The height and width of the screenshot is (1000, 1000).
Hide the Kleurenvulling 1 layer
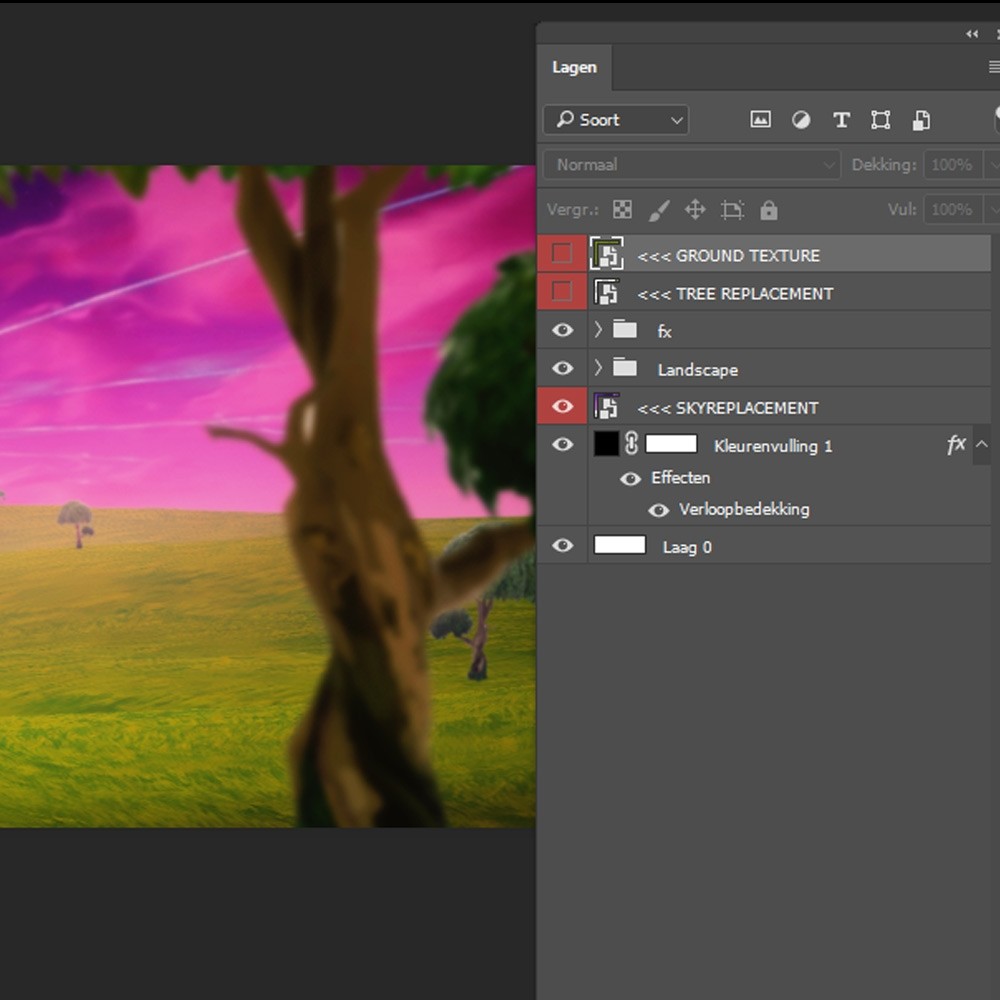[562, 444]
